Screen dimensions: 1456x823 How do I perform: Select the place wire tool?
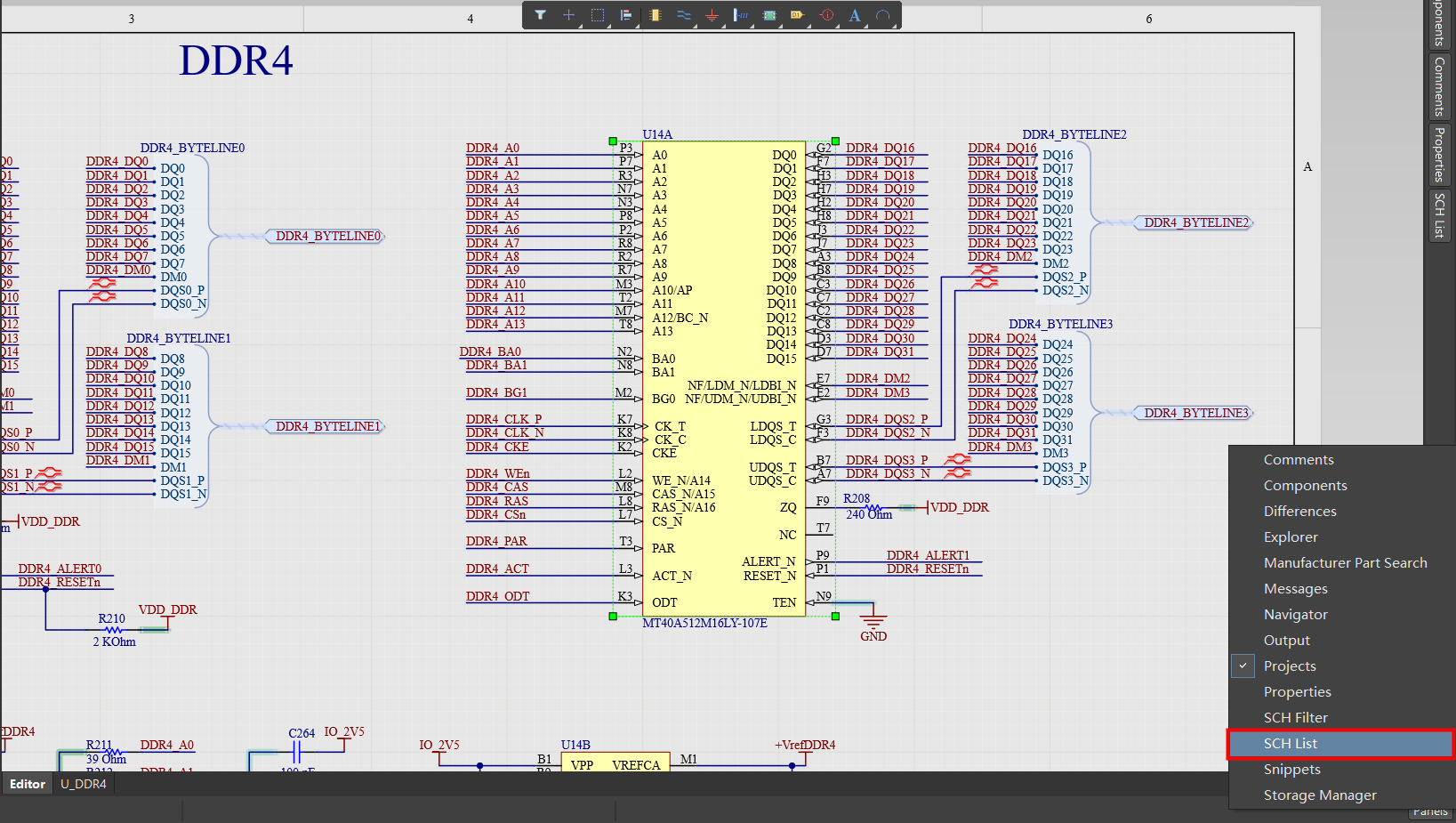683,15
